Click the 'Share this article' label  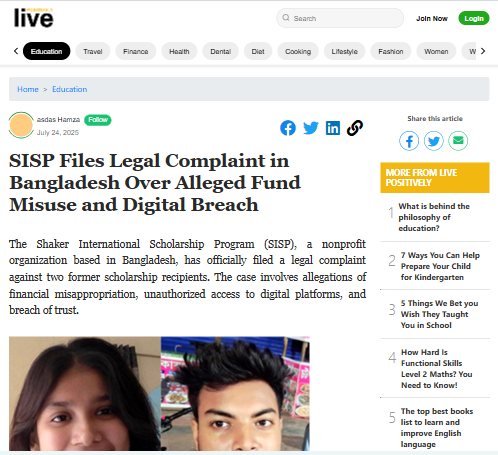coord(435,119)
